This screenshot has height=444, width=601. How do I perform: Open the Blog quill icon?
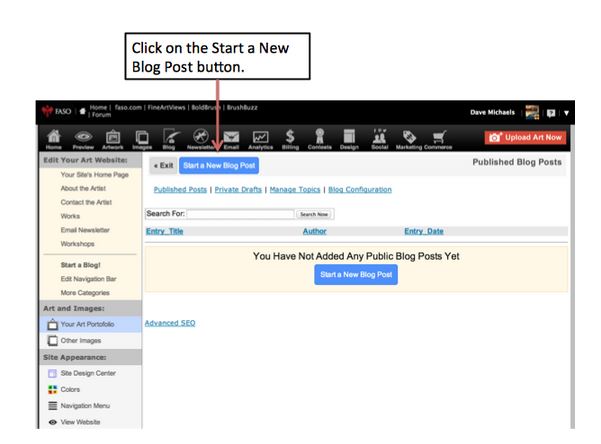click(169, 139)
